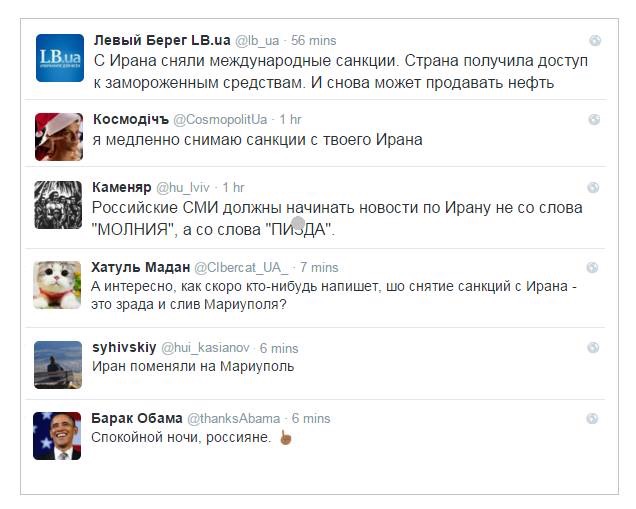Click the globe icon on the syhivskiy tweet
This screenshot has width=636, height=509.
(x=594, y=348)
